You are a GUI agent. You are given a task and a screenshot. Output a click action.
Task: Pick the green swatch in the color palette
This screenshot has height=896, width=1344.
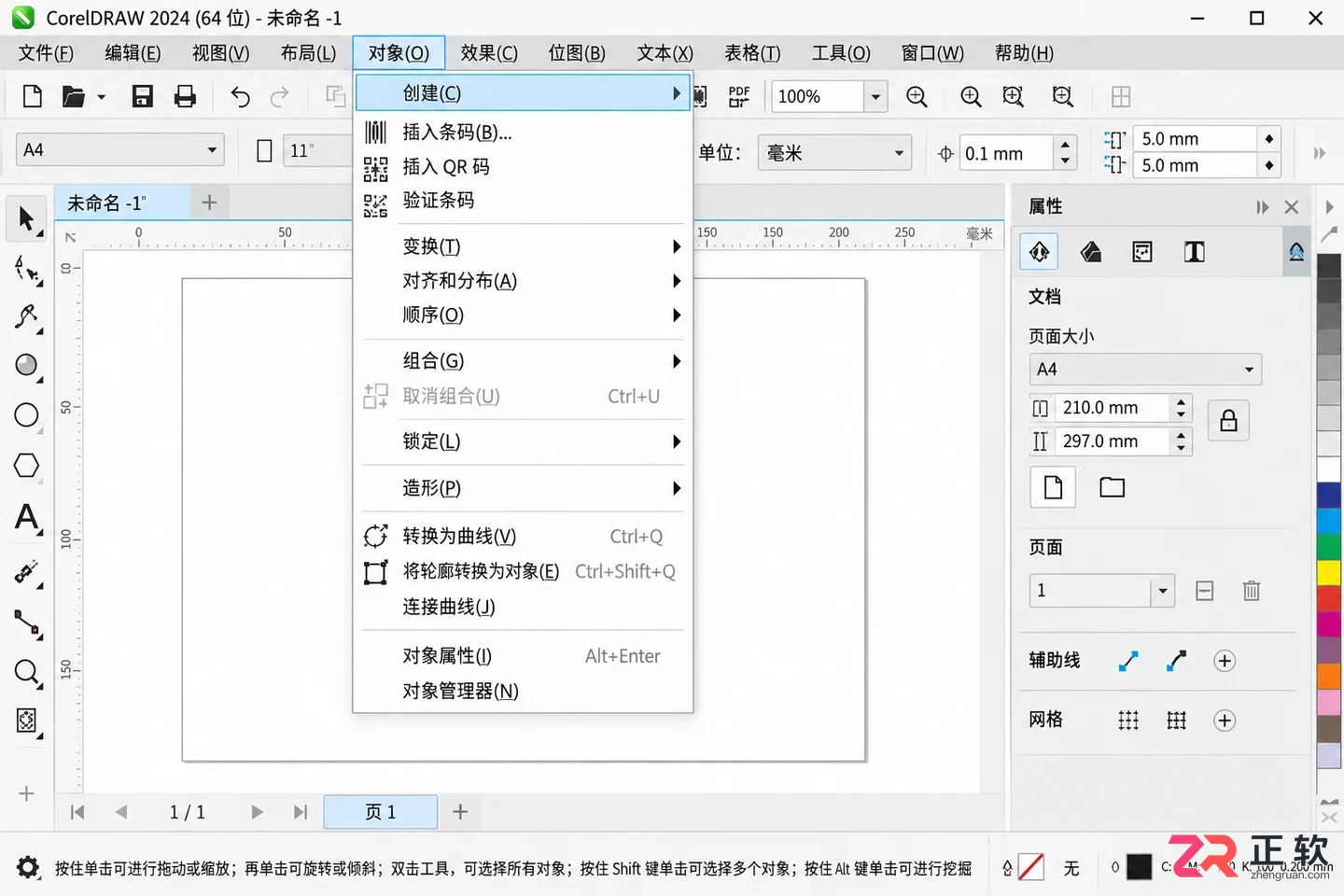1329,547
